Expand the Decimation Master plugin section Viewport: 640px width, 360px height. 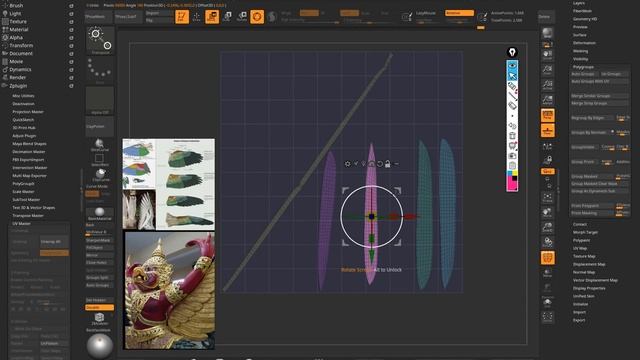tap(29, 151)
